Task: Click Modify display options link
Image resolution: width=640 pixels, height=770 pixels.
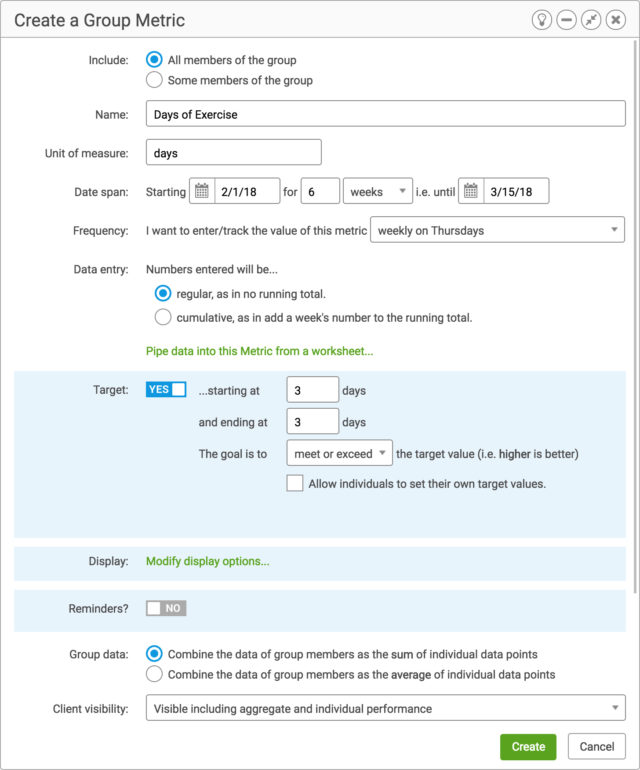Action: (x=208, y=561)
